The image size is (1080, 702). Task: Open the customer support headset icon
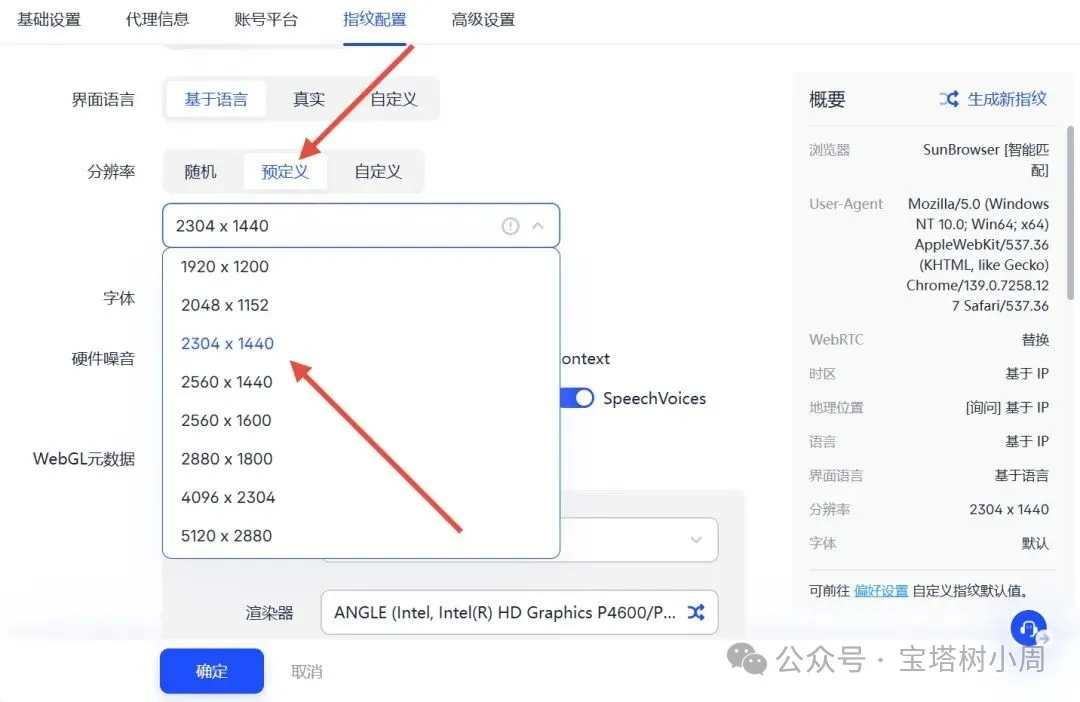coord(1028,628)
